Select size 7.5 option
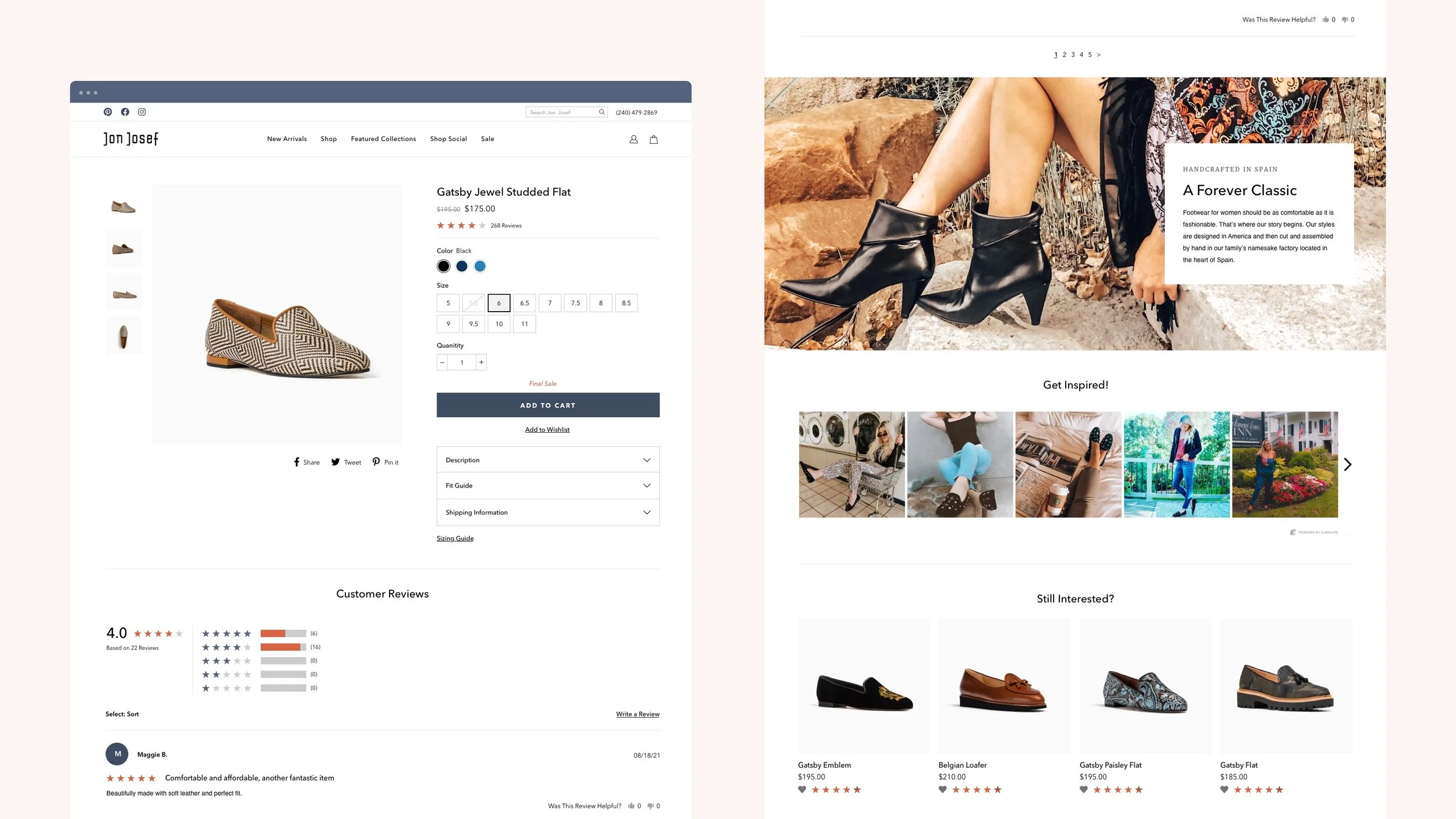Viewport: 1456px width, 819px height. click(x=575, y=303)
